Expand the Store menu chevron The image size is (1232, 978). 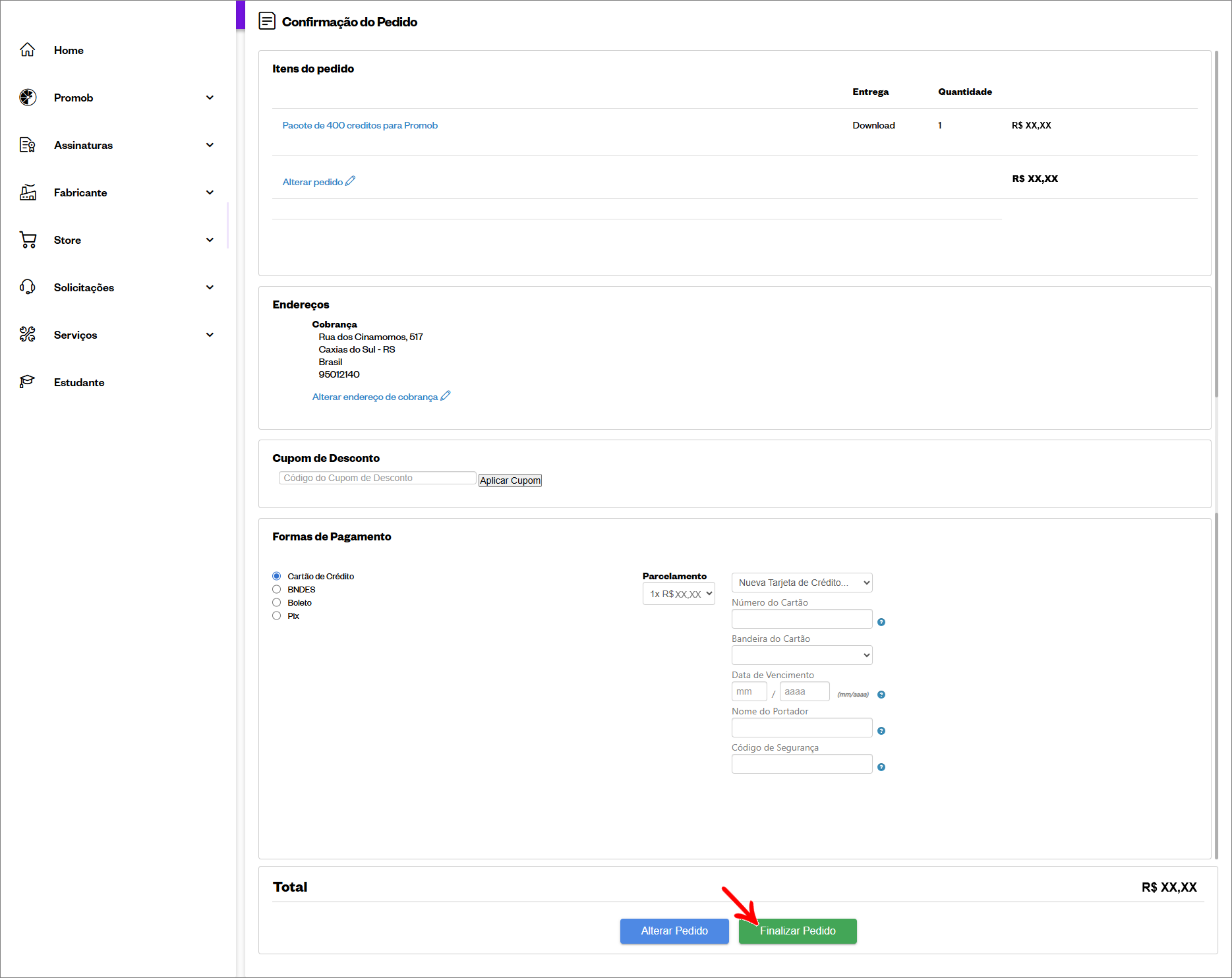[210, 240]
